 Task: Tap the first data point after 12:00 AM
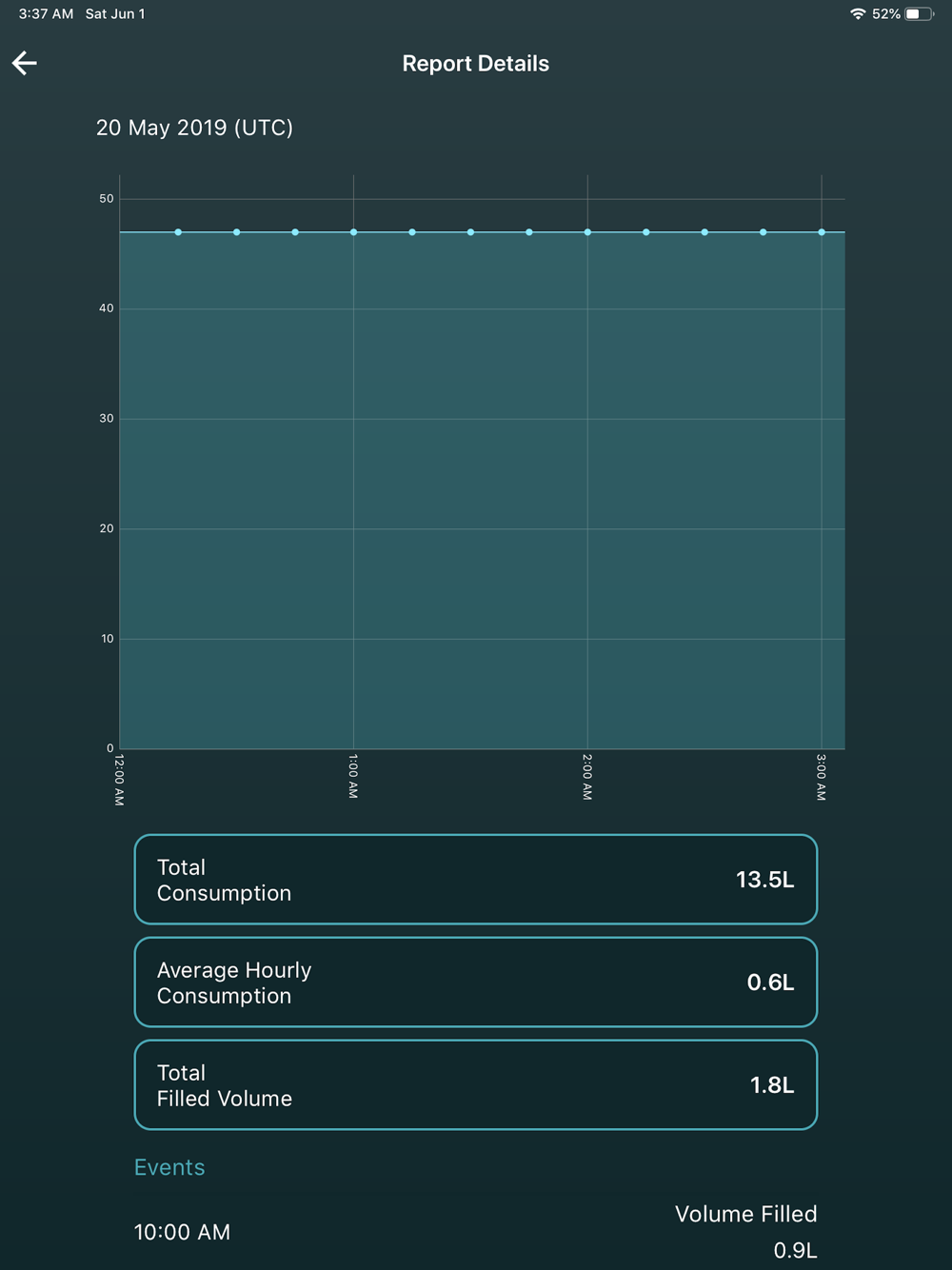178,232
